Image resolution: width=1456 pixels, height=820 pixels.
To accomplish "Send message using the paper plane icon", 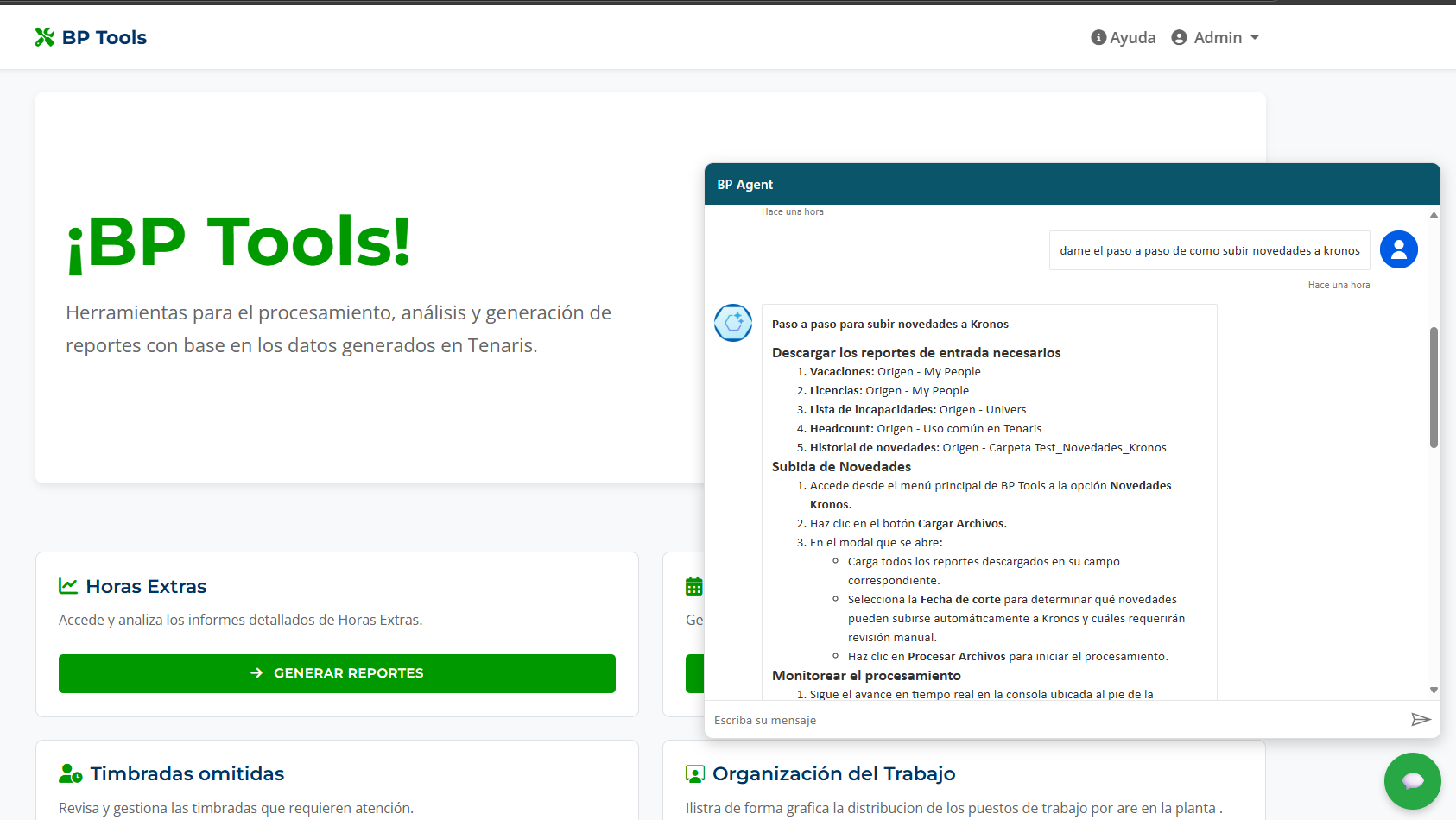I will pyautogui.click(x=1421, y=719).
